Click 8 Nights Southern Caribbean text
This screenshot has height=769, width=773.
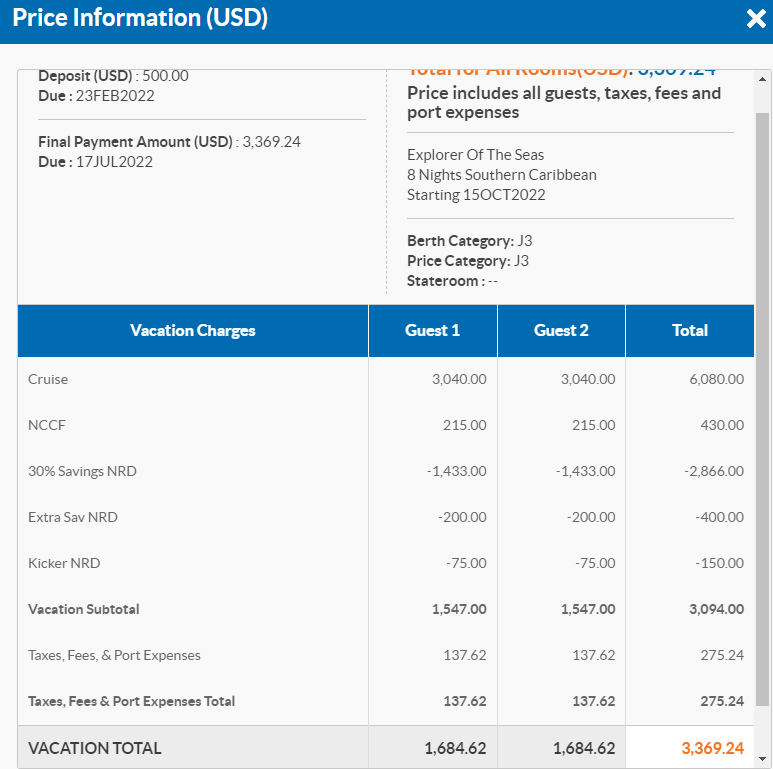pyautogui.click(x=501, y=175)
